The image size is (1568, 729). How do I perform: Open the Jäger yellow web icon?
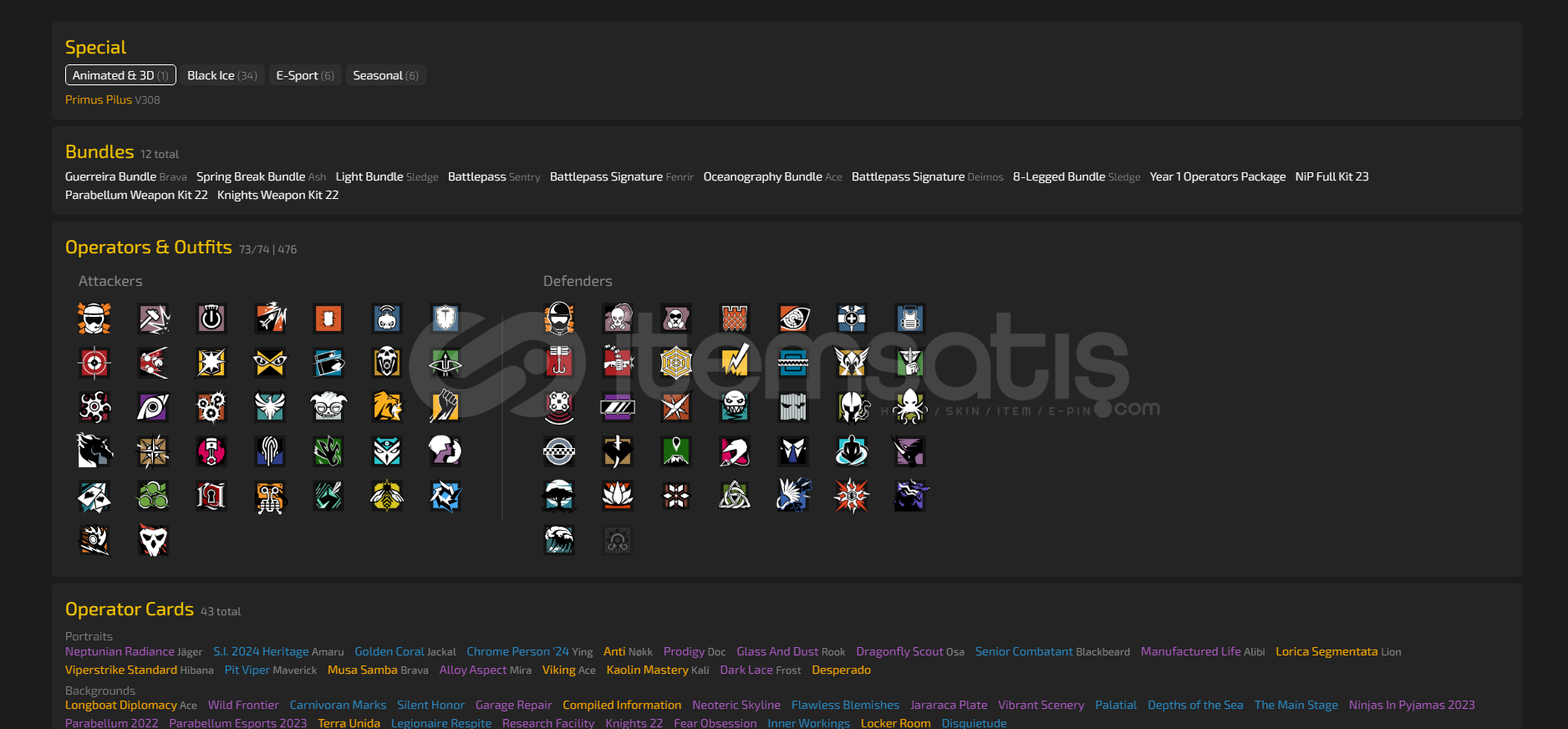(x=676, y=363)
